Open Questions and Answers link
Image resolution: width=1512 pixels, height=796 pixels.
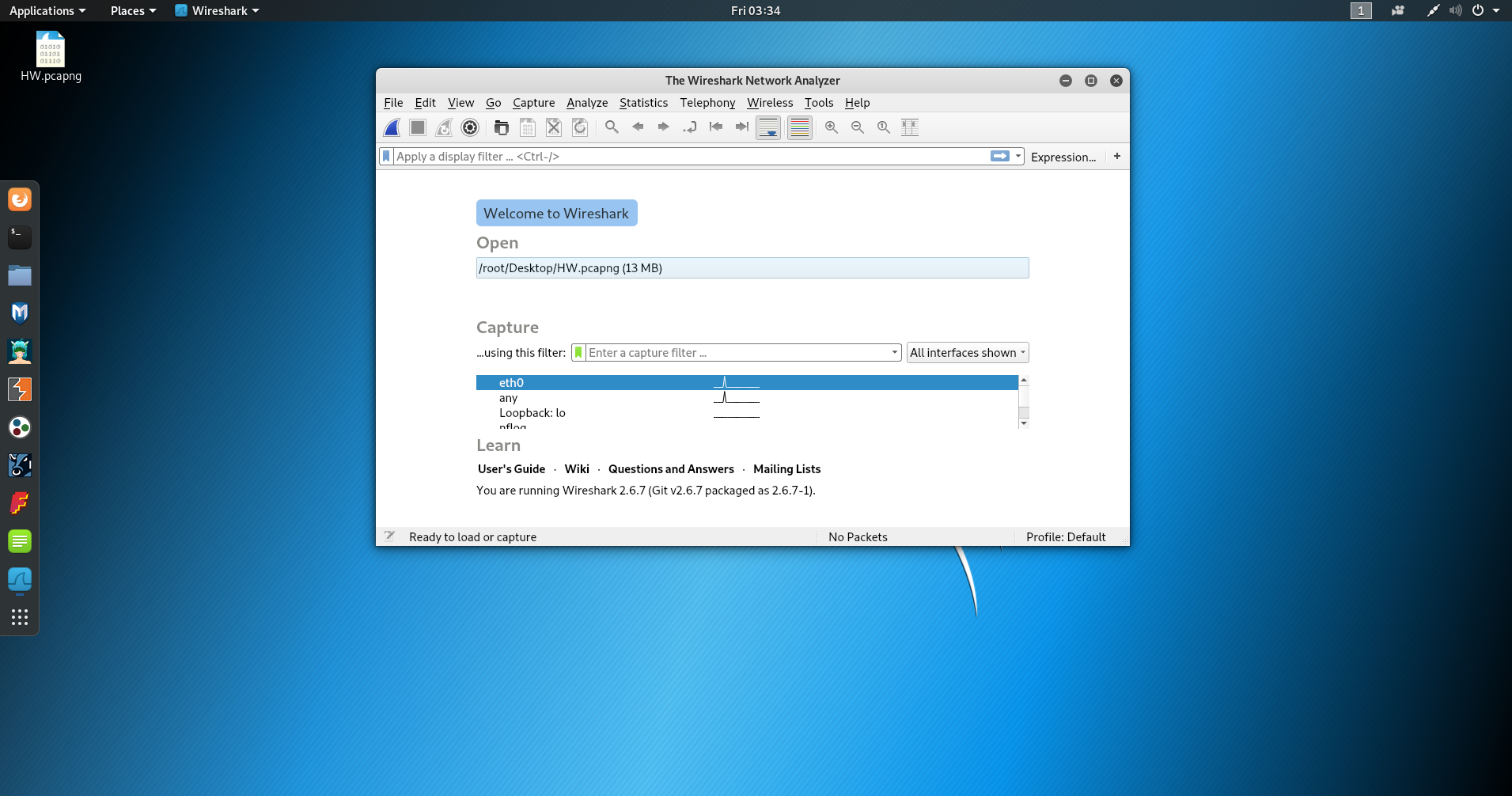(x=671, y=469)
